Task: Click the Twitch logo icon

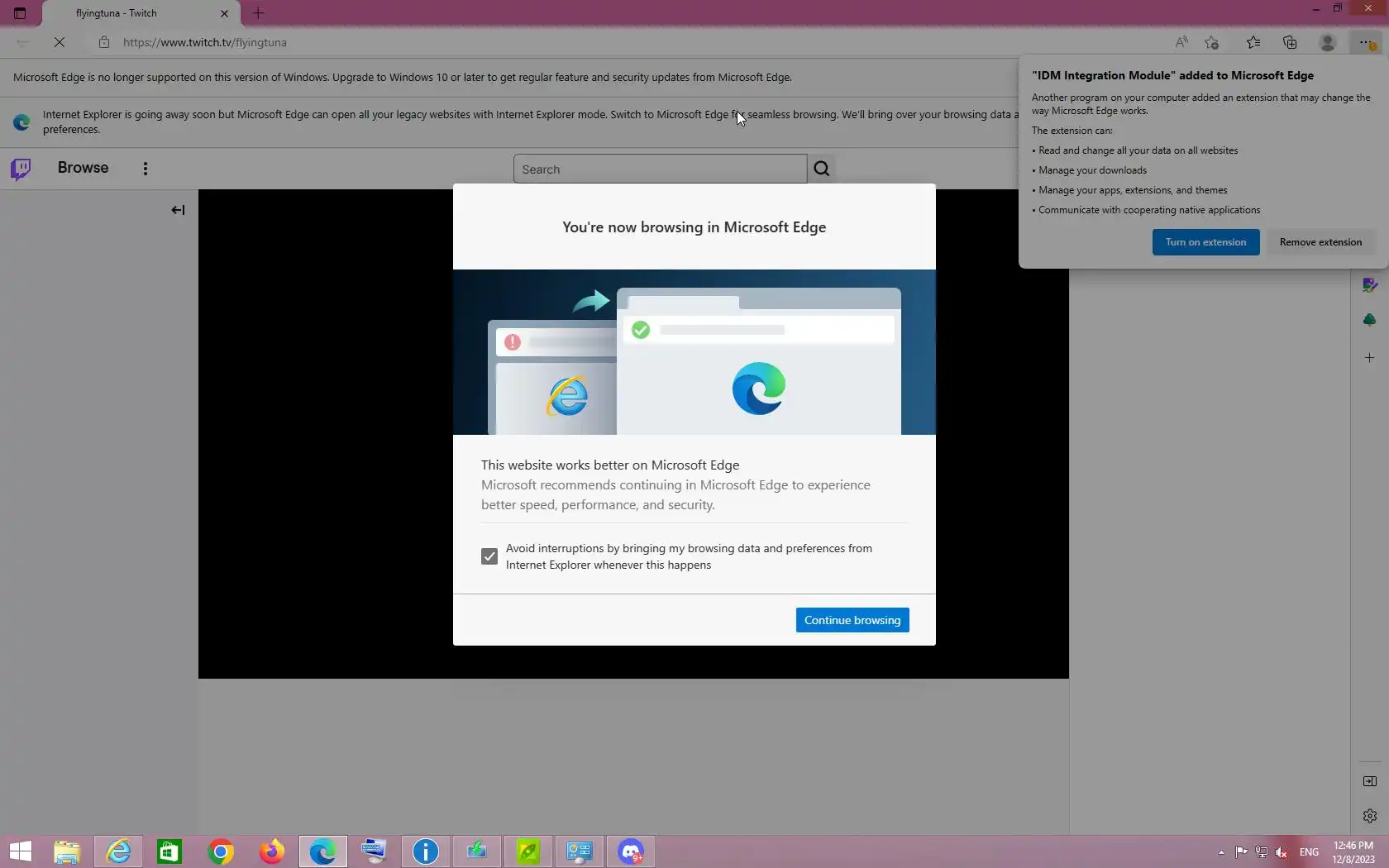Action: coord(21,169)
